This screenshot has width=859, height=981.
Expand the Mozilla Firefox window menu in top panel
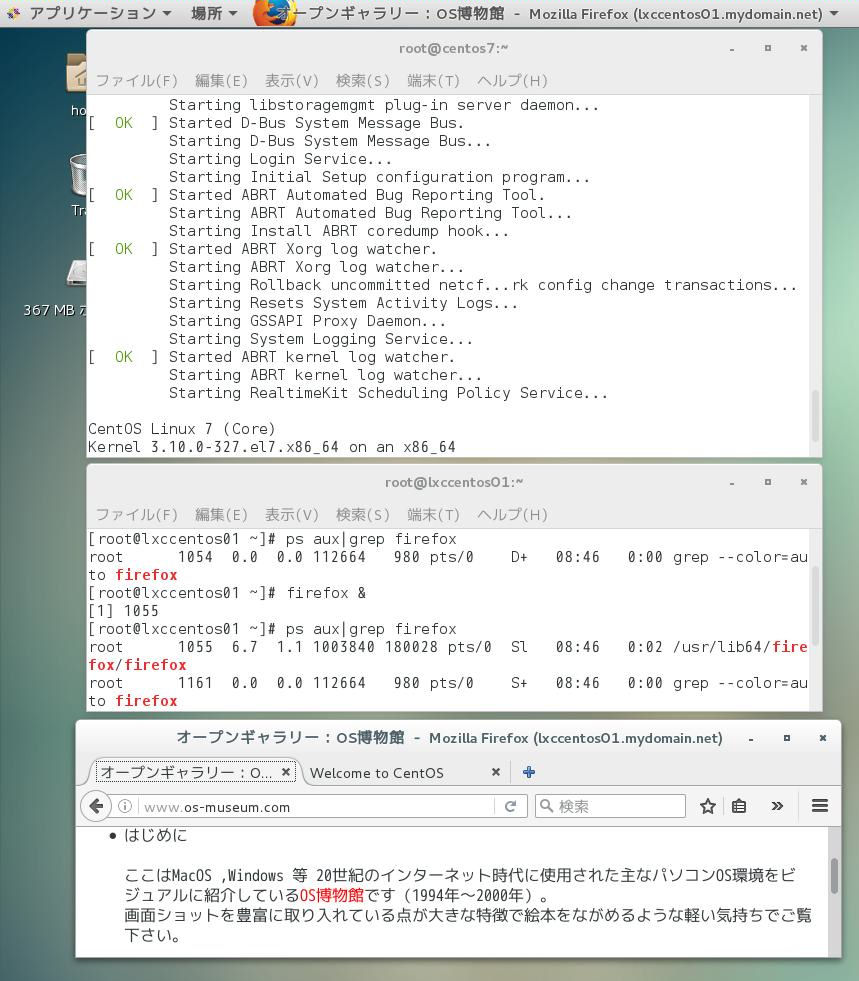click(834, 13)
